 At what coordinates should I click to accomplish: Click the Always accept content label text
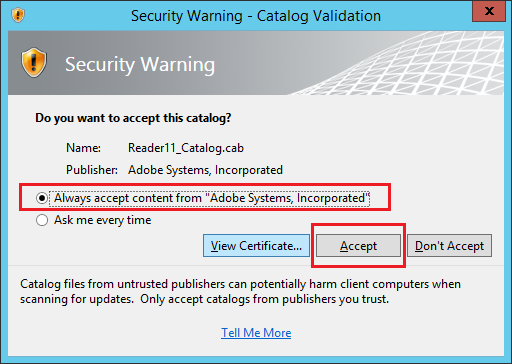(211, 198)
